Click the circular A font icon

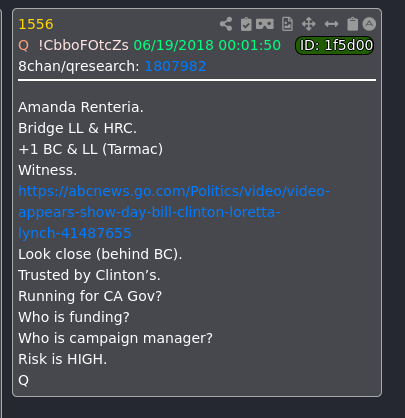pyautogui.click(x=369, y=24)
